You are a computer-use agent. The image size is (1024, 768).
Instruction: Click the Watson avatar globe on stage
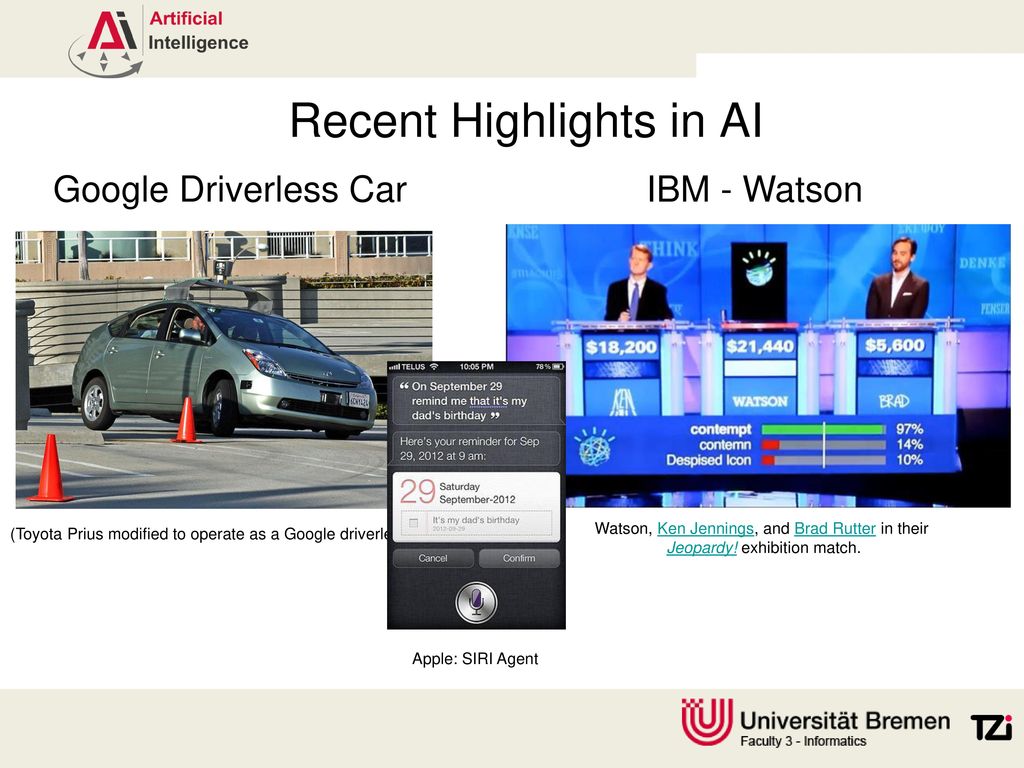(758, 269)
